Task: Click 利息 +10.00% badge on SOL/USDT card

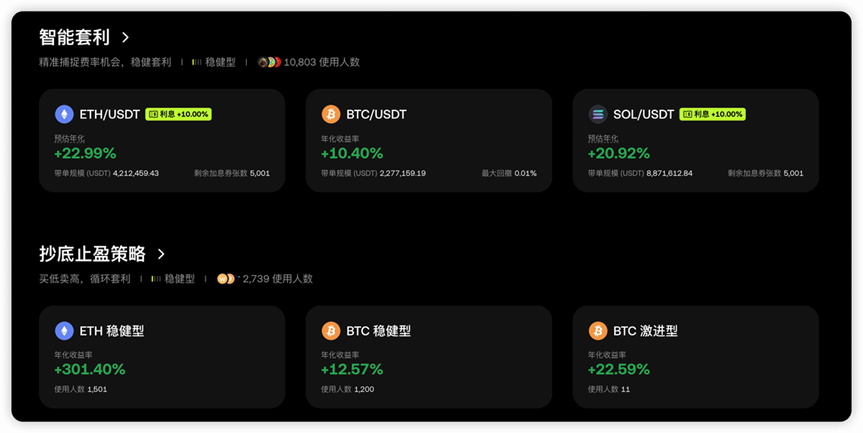Action: pos(712,114)
